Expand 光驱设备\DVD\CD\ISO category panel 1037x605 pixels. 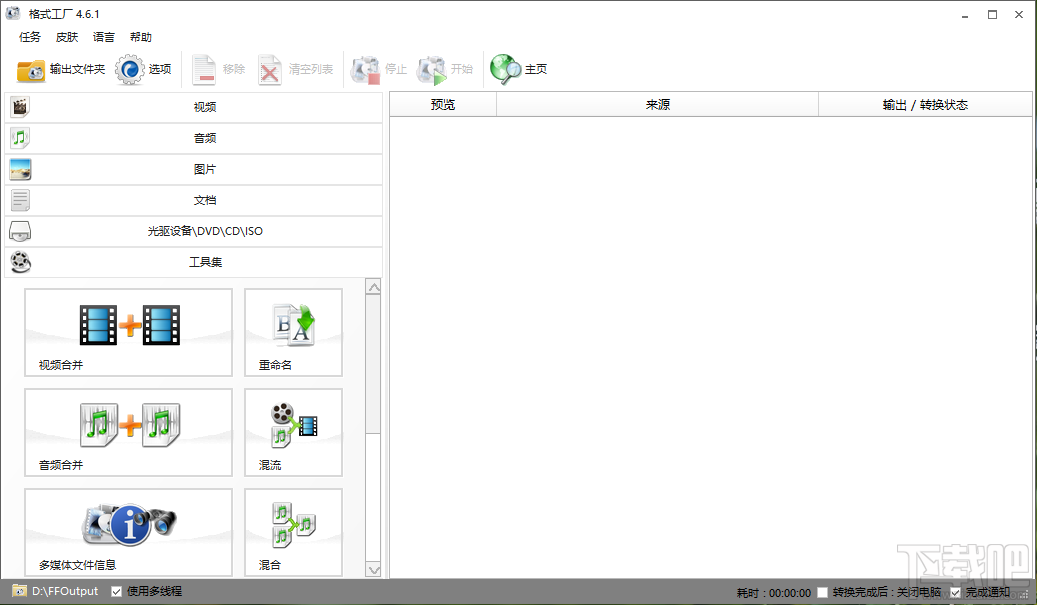(194, 231)
